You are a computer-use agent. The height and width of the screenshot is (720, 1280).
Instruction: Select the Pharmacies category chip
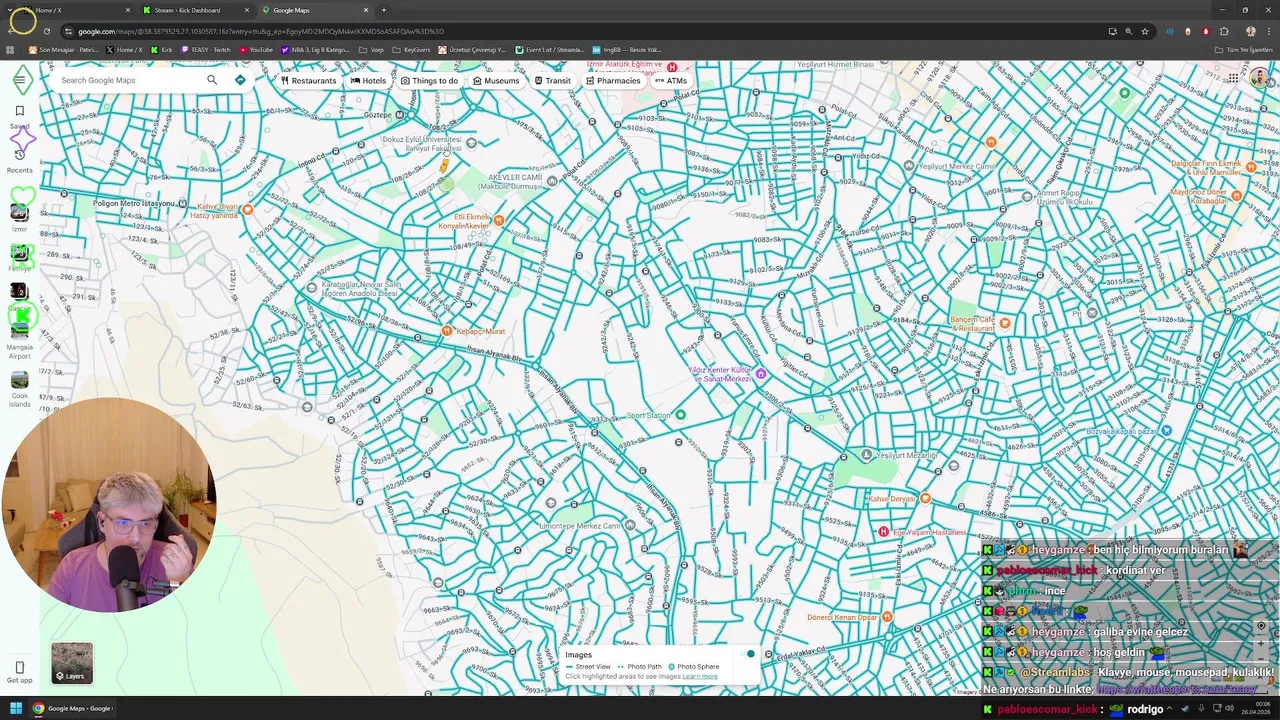[612, 81]
